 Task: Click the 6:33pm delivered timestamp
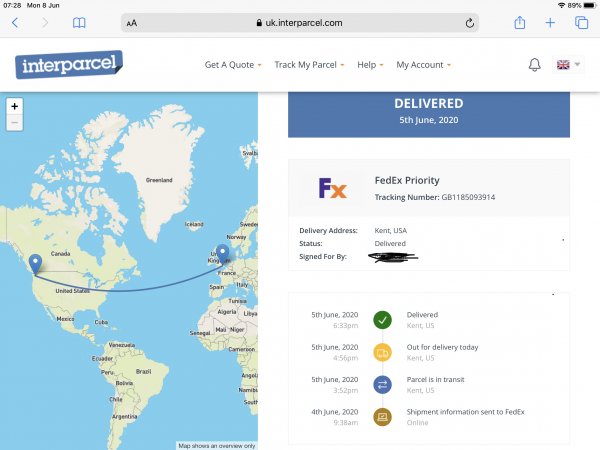[345, 326]
